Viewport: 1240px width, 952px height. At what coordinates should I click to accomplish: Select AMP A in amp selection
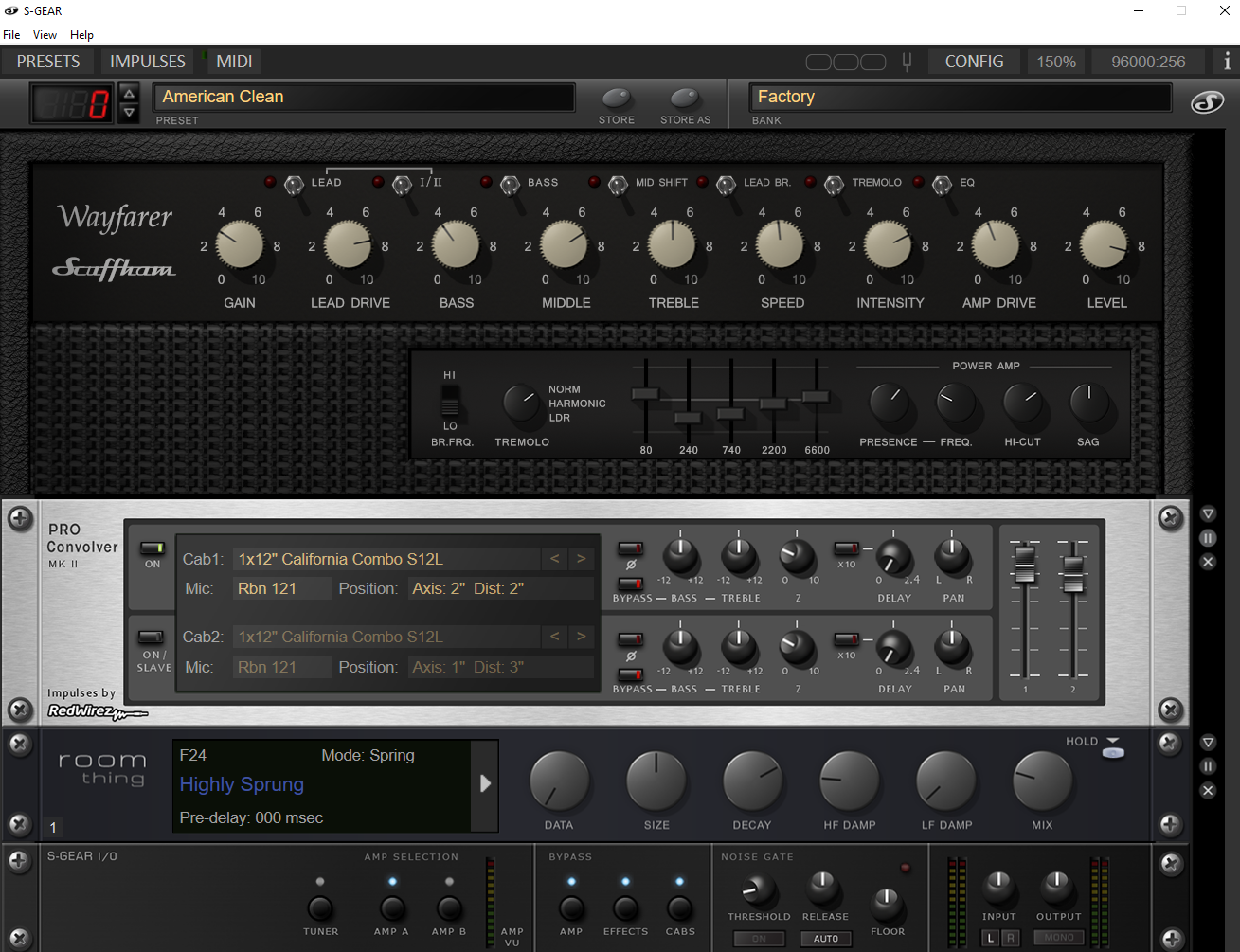pos(391,908)
